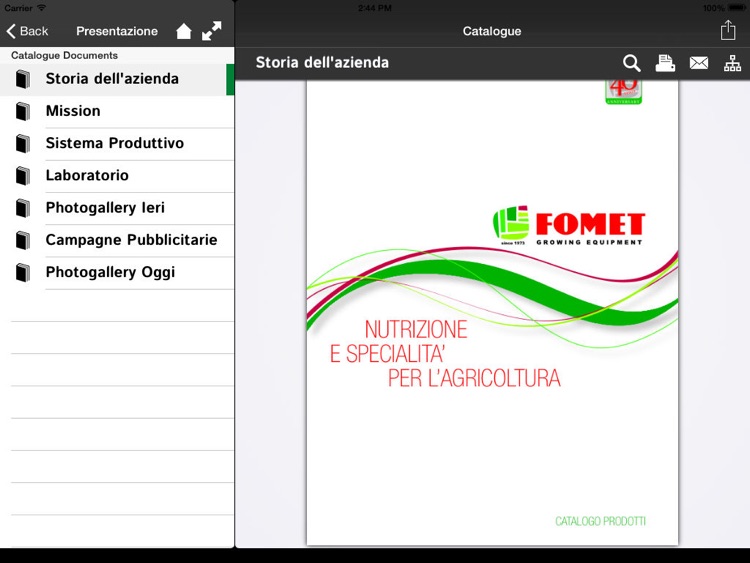Tap the battery indicator in status bar
The image size is (750, 563).
(x=737, y=8)
